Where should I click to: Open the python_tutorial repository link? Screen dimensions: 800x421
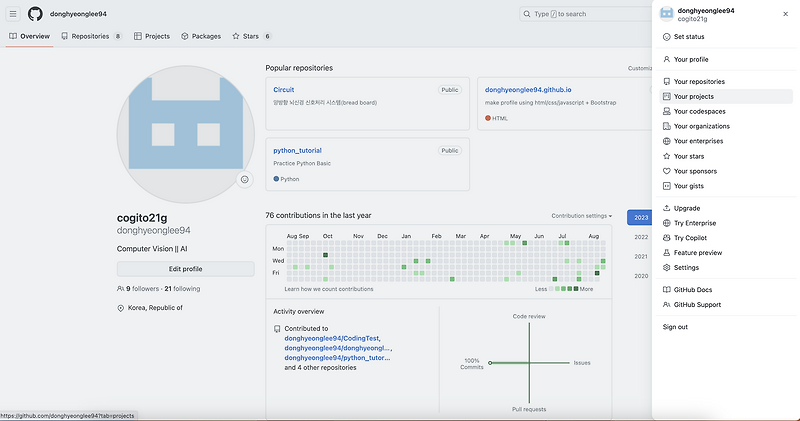click(x=297, y=151)
